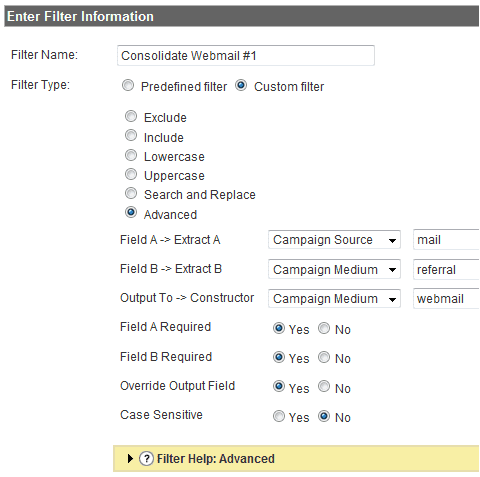Click the Extract B field containing referral

(446, 269)
